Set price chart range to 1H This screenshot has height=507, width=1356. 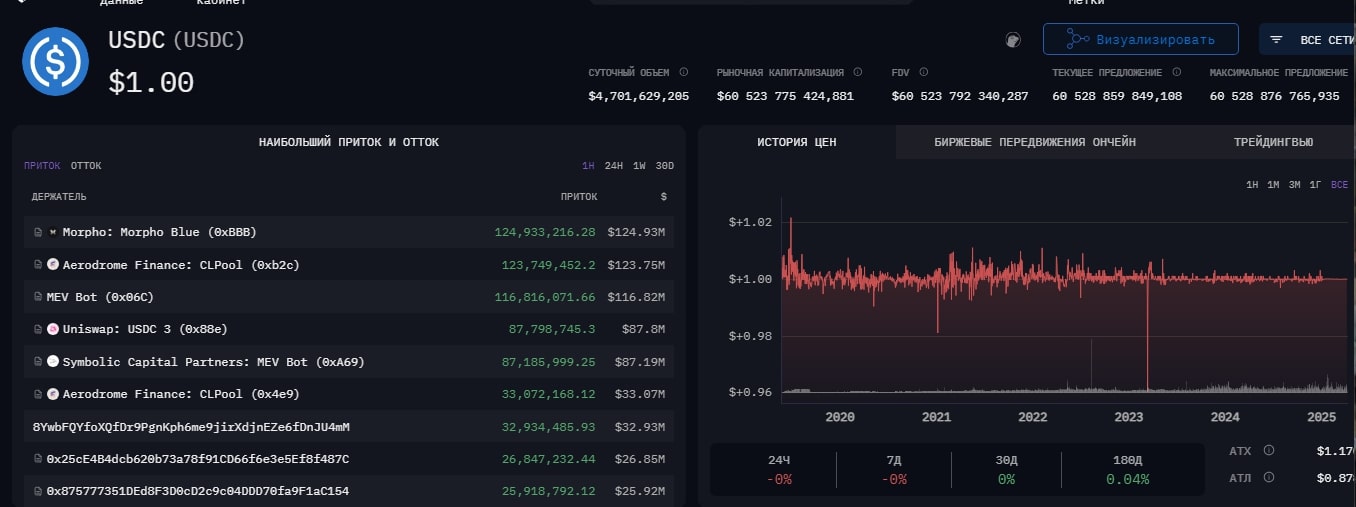(1252, 185)
